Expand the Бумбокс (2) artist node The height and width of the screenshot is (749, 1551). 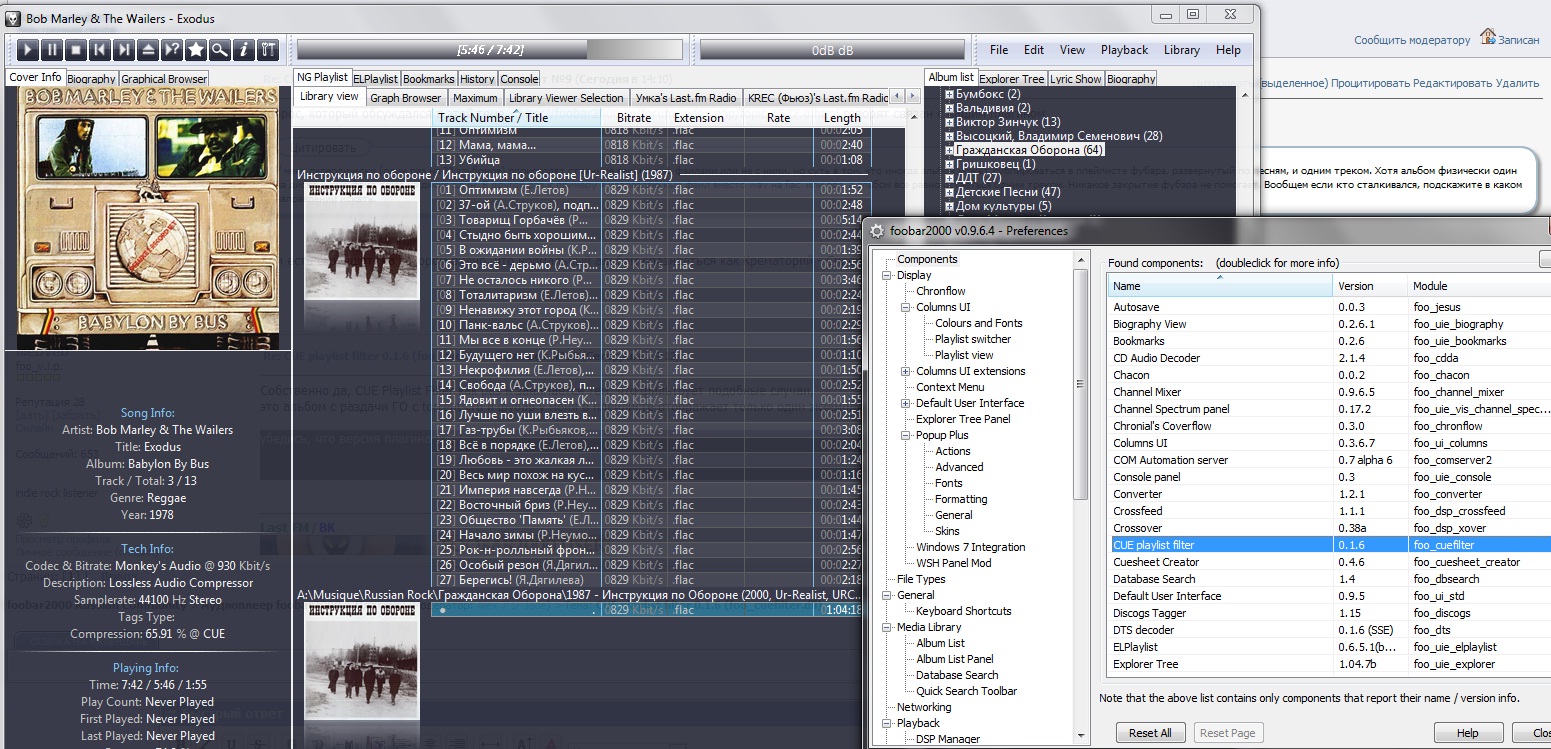[949, 94]
